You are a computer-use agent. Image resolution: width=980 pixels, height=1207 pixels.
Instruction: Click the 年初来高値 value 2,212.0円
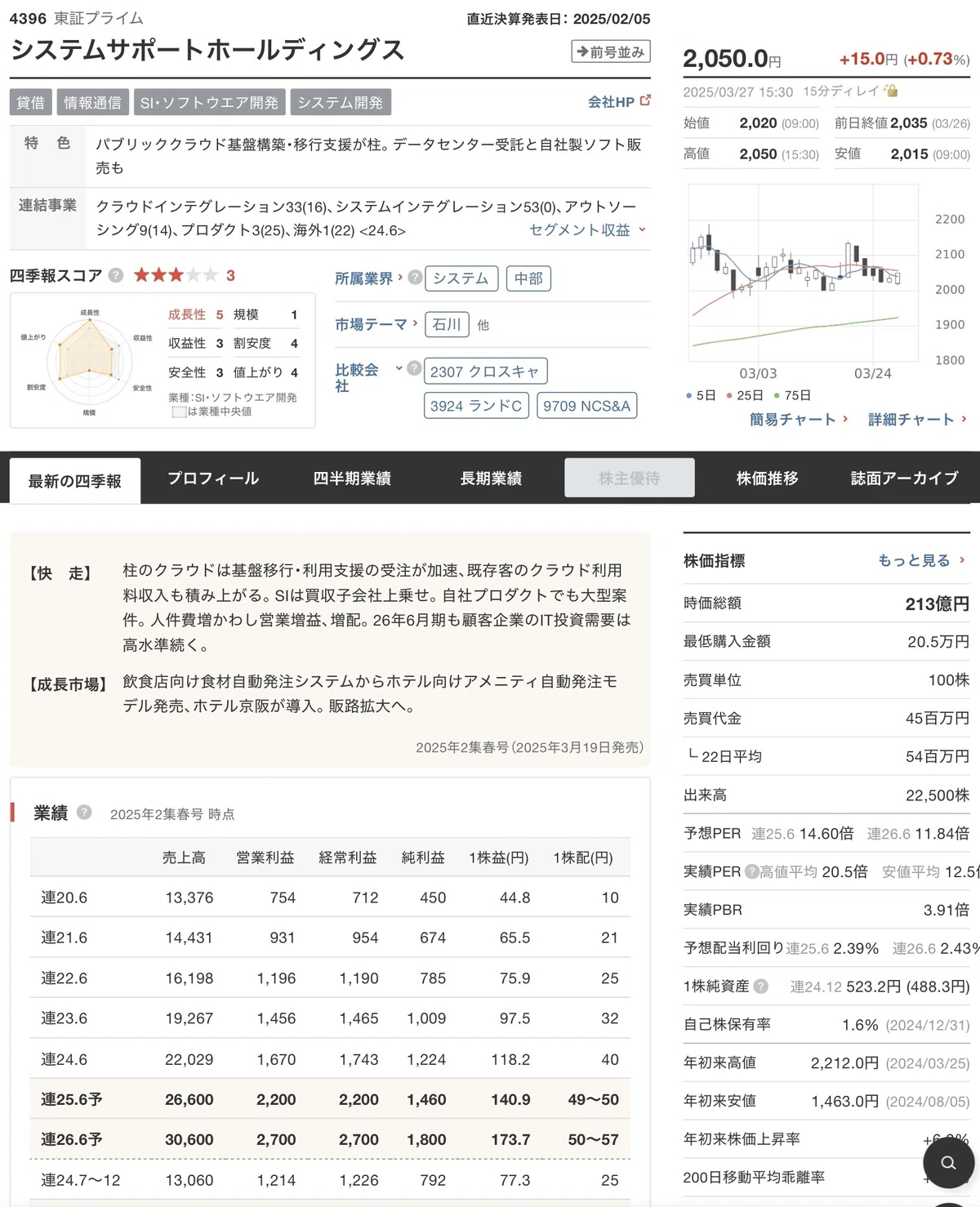[x=844, y=1062]
